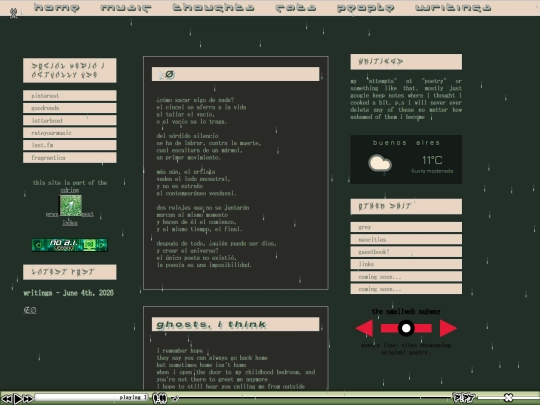The image size is (540, 405).
Task: Click the icon left of volume slider
Action: coord(464,398)
